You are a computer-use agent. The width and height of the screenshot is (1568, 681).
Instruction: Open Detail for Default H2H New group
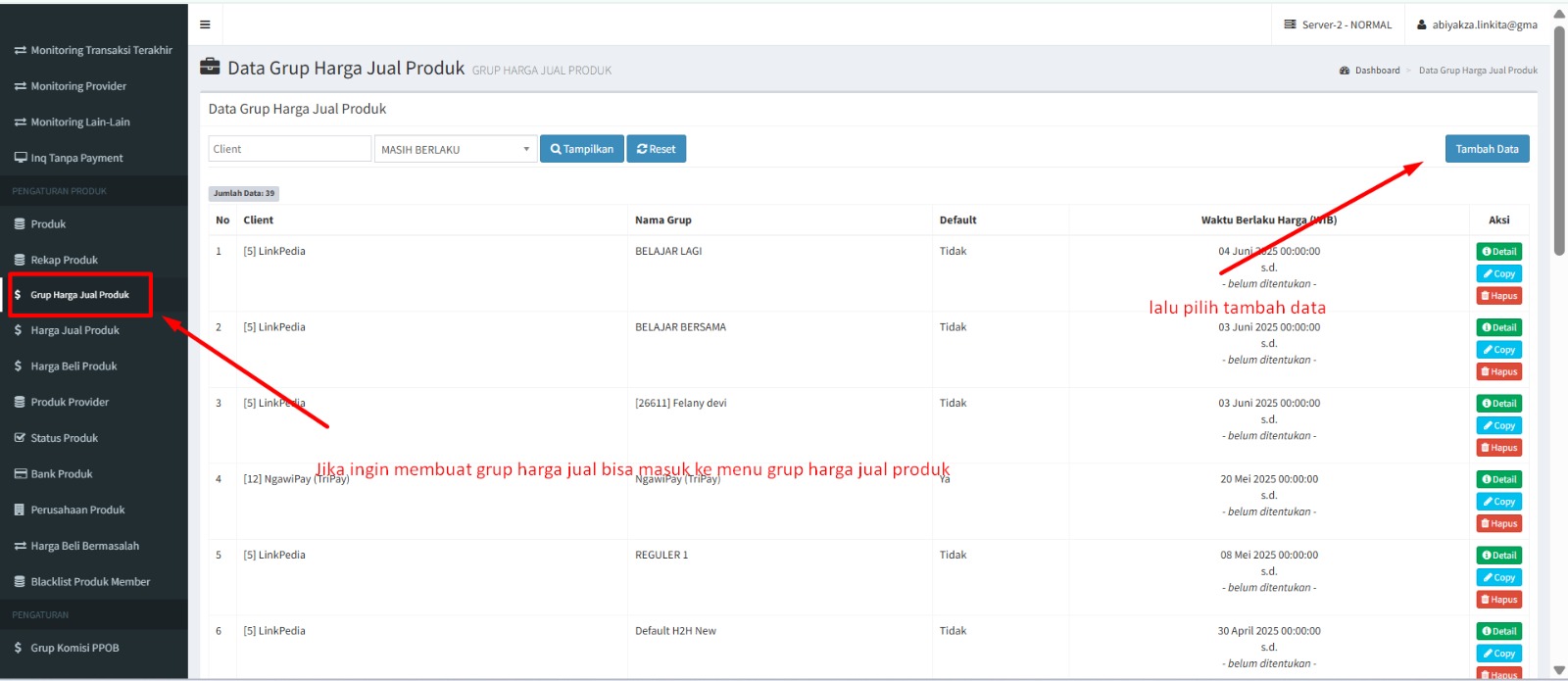[x=1499, y=631]
